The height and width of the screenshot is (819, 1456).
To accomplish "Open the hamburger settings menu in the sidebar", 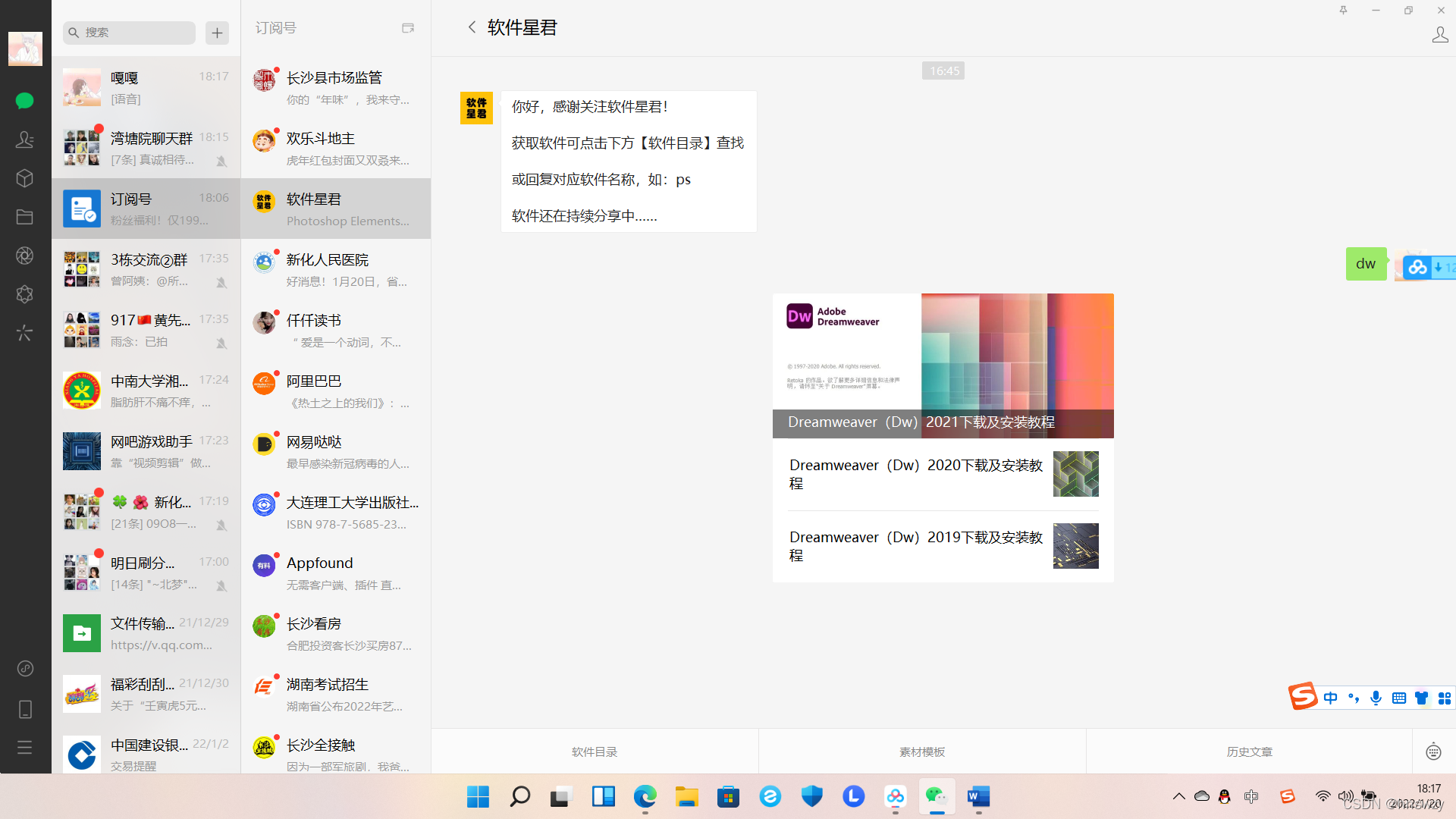I will point(25,748).
